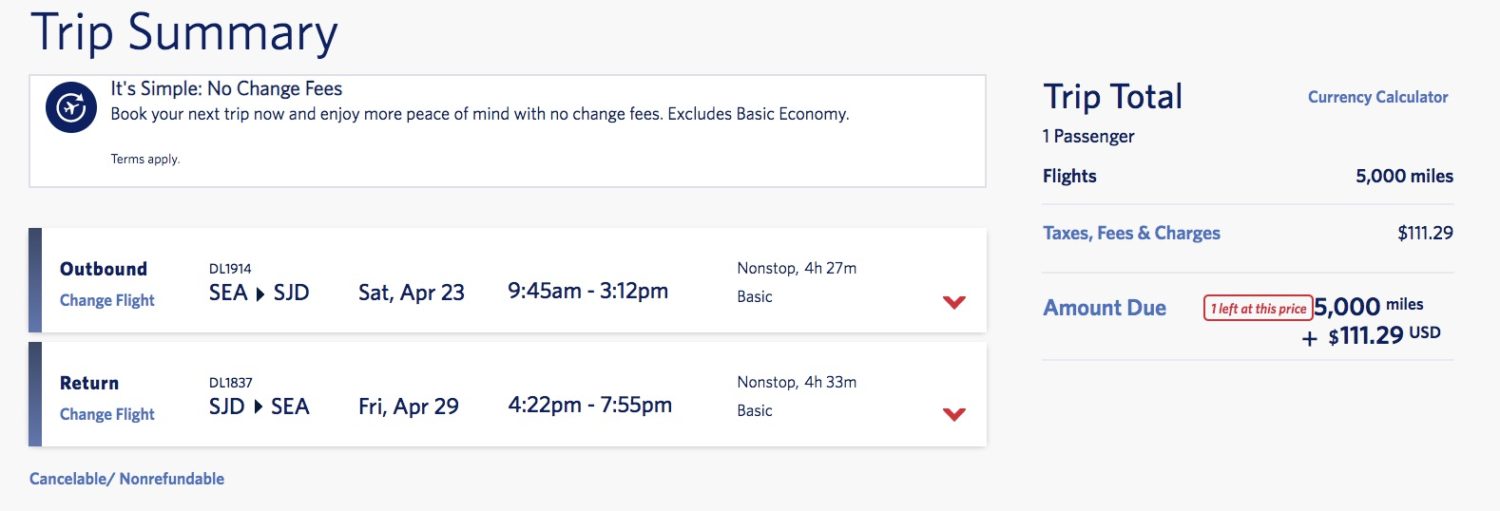Image resolution: width=1500 pixels, height=511 pixels.
Task: Click the SEA to SJD route arrow icon
Action: click(260, 293)
